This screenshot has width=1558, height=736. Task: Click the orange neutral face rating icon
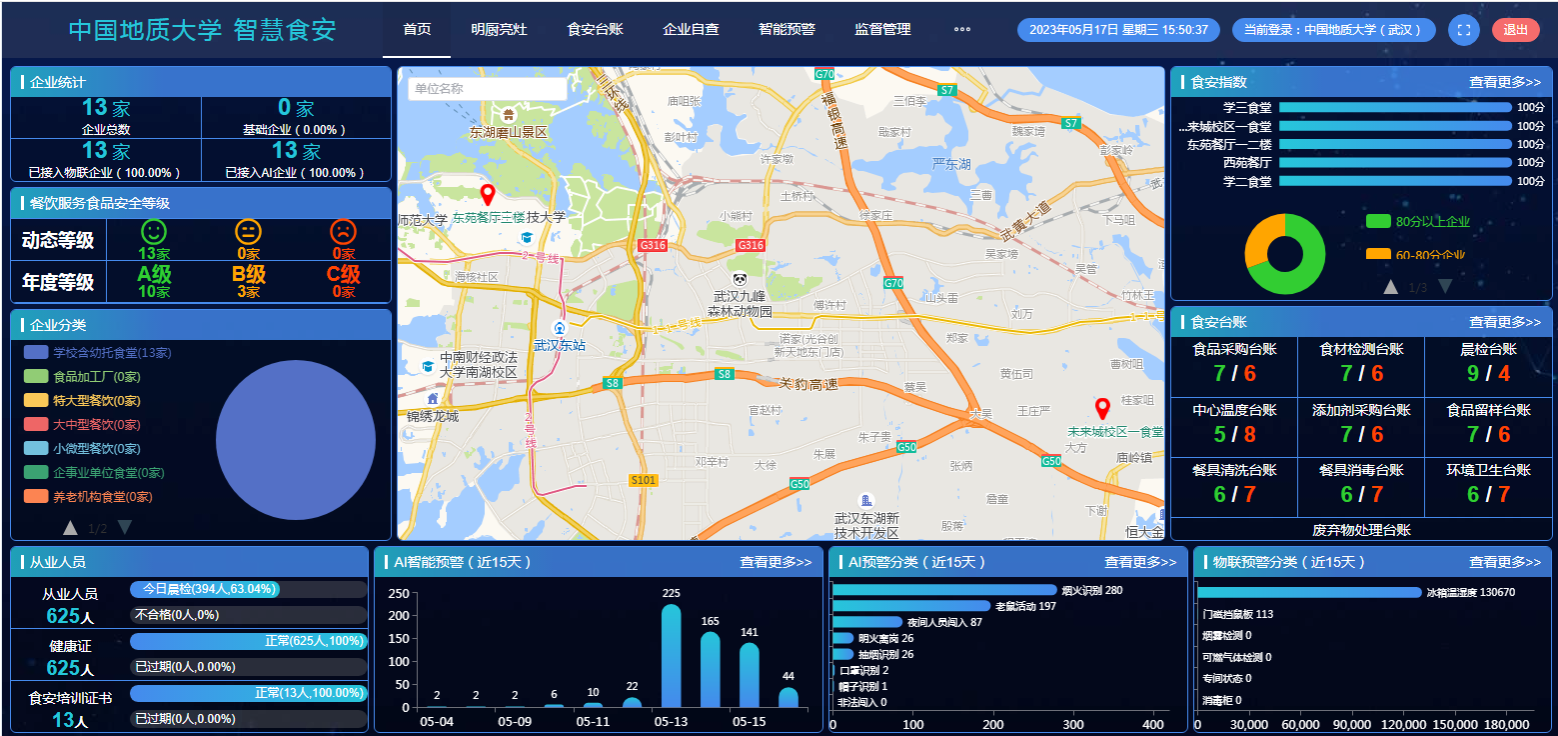248,232
